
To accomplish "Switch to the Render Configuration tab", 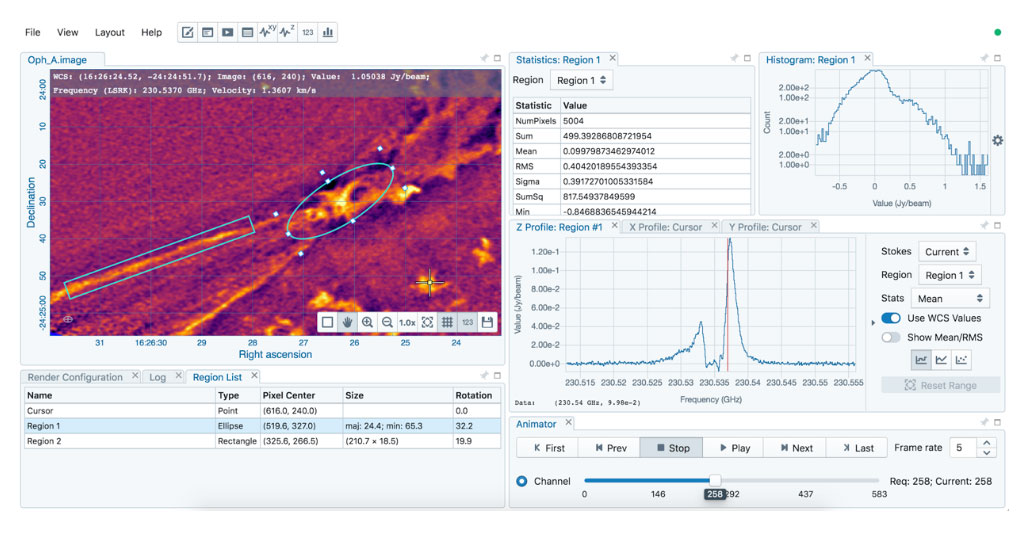I will pyautogui.click(x=75, y=377).
